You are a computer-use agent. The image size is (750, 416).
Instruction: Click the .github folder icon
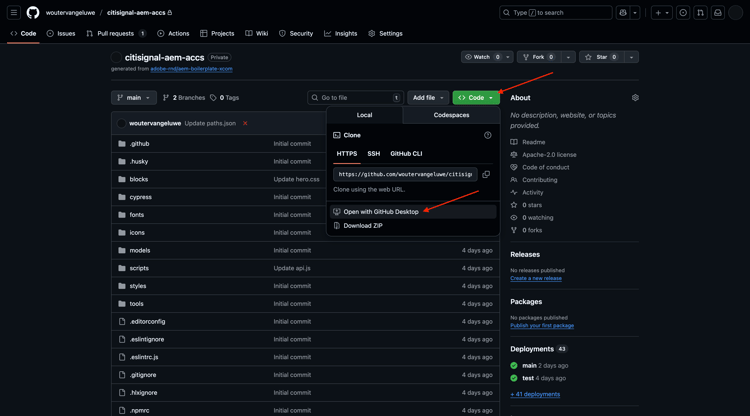(122, 143)
